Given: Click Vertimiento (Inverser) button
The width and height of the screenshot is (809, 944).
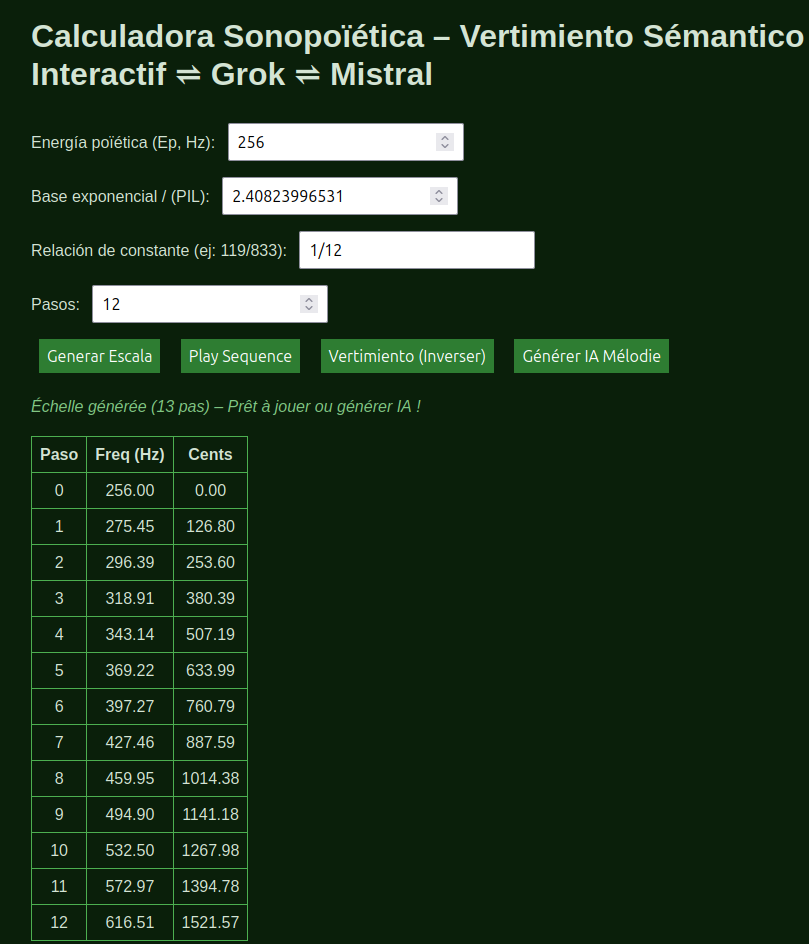Looking at the screenshot, I should pyautogui.click(x=407, y=356).
